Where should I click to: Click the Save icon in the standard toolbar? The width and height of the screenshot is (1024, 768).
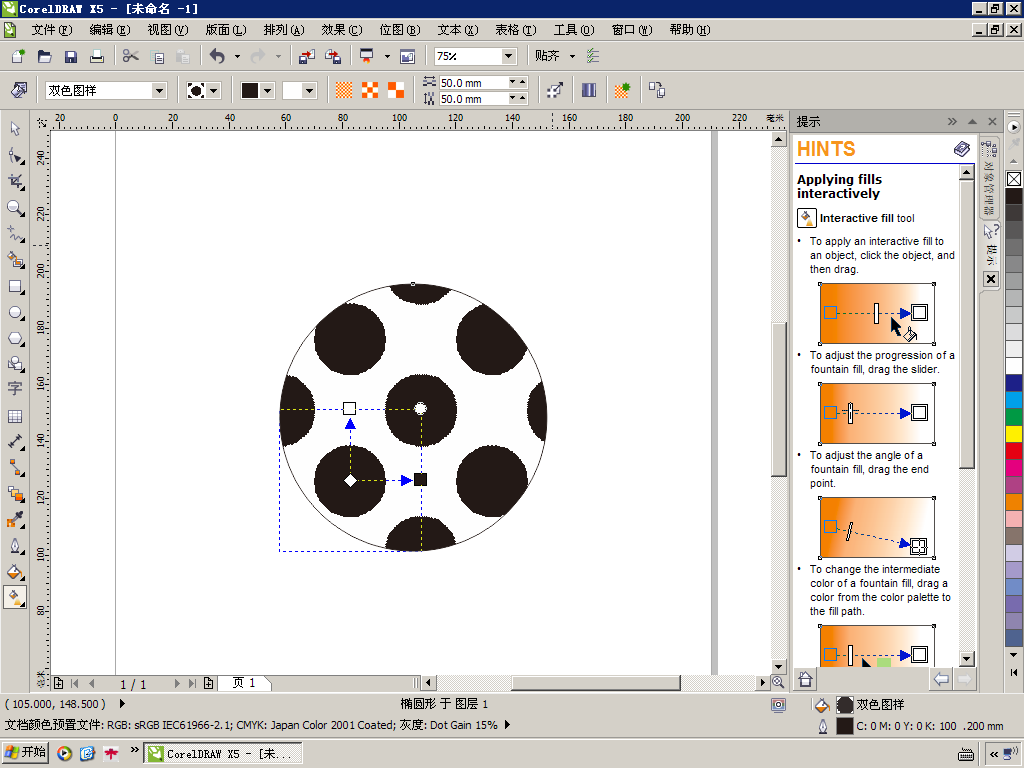71,56
